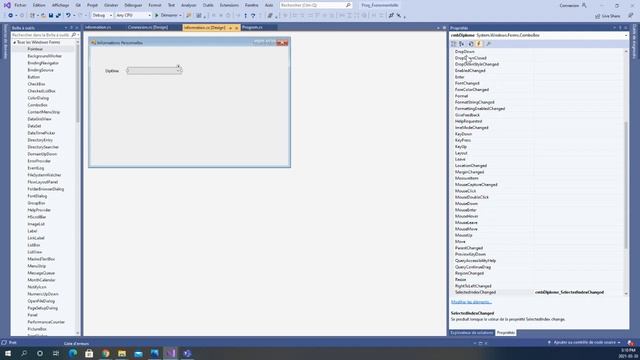This screenshot has height=360, width=640.
Task: Click the Live Share icon
Action: (x=598, y=16)
